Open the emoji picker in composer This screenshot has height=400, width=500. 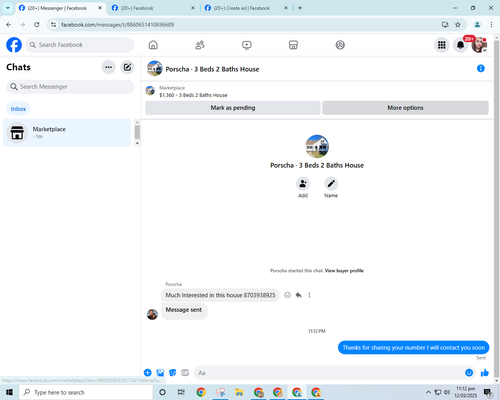point(469,373)
